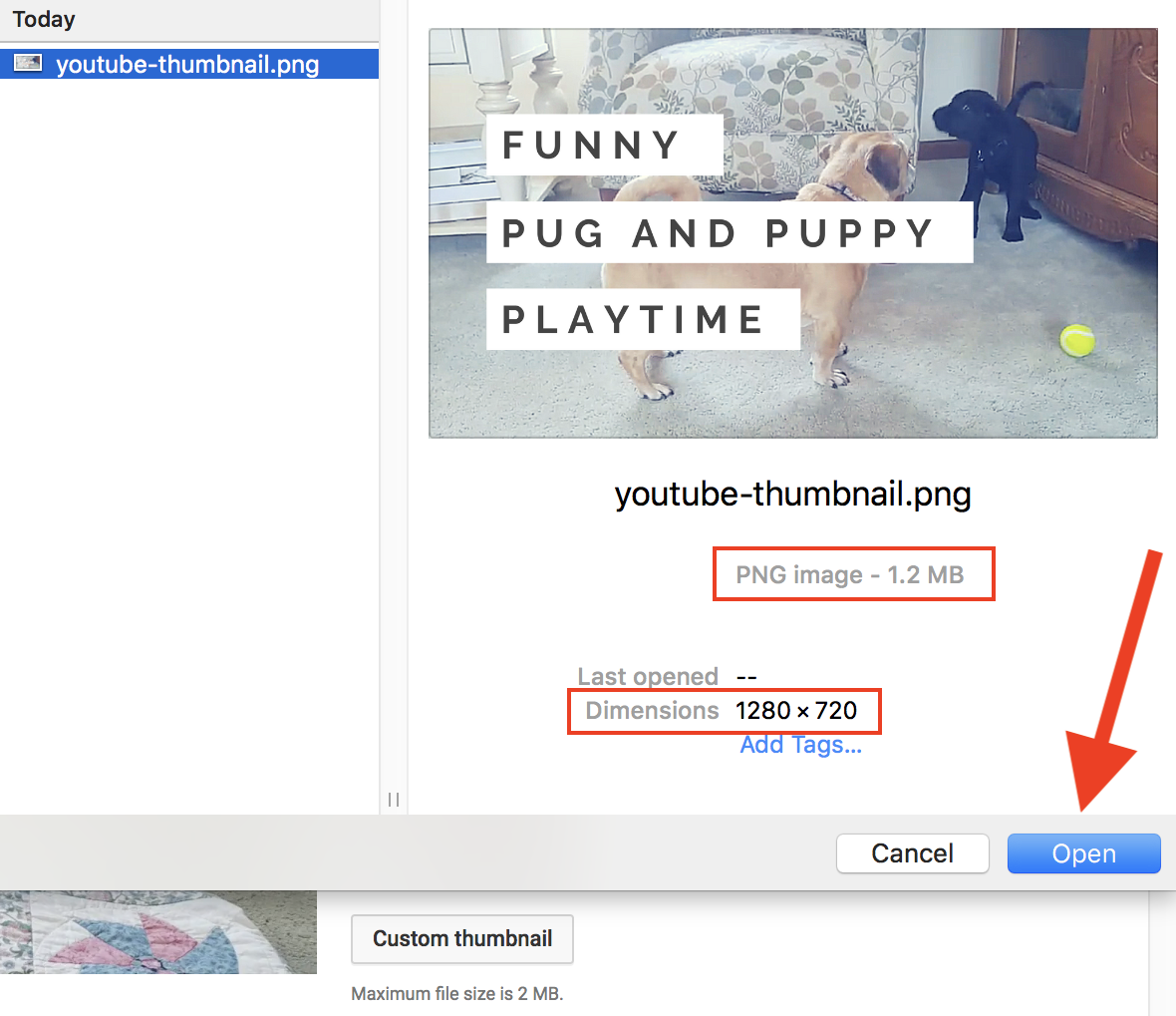Click the highlighted blue file row

(x=189, y=63)
